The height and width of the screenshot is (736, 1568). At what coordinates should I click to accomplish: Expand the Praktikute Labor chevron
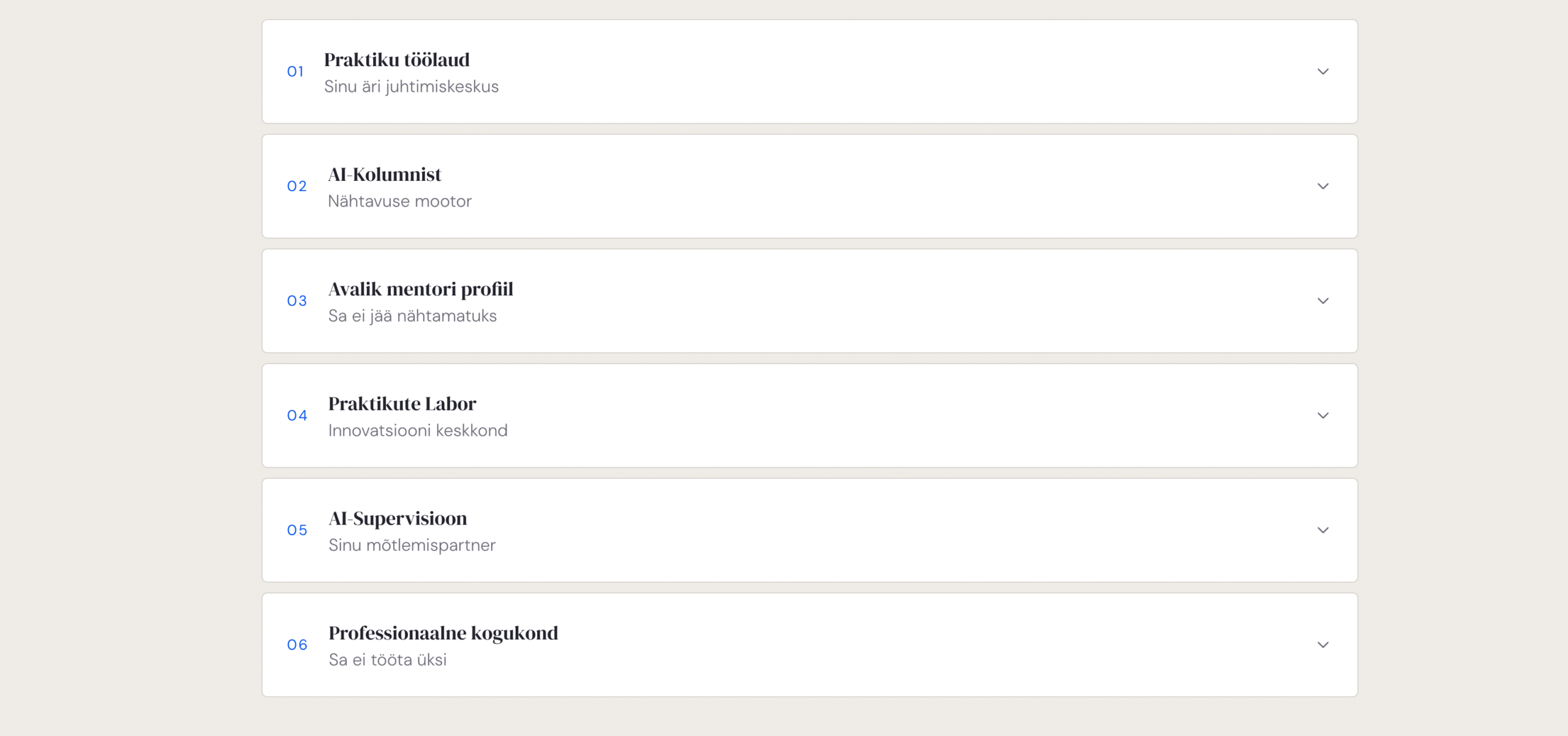[x=1322, y=415]
